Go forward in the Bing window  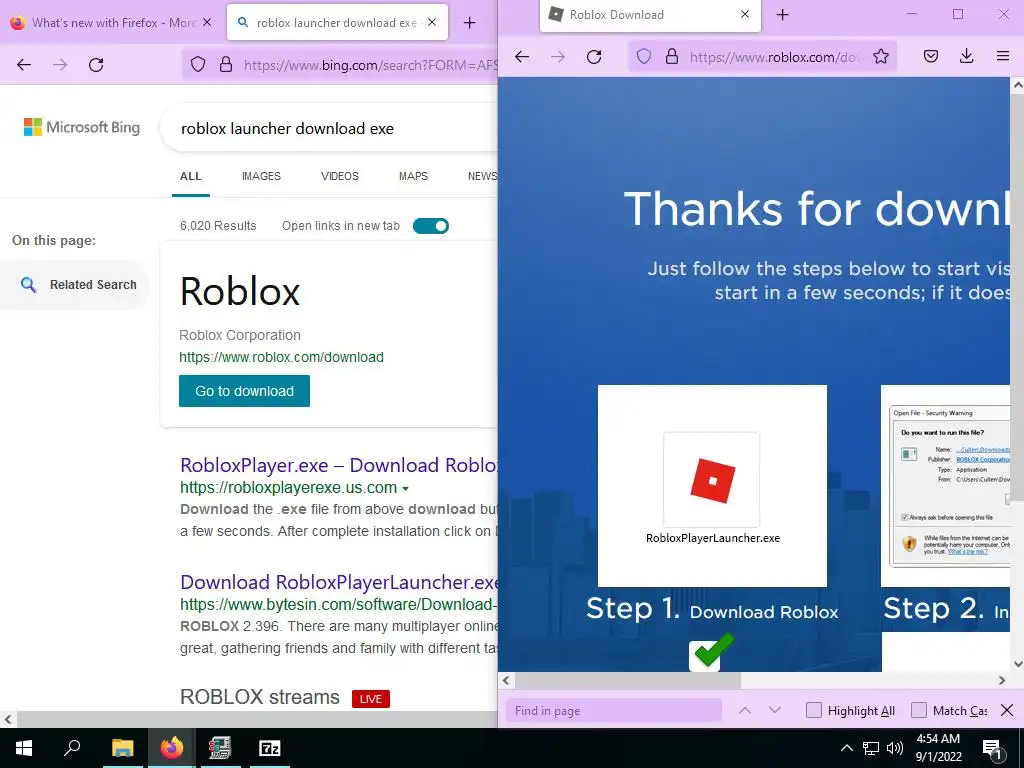coord(60,65)
